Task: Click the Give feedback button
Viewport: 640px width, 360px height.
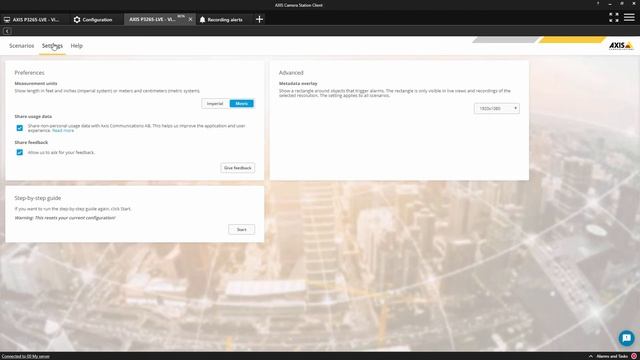Action: pos(238,168)
